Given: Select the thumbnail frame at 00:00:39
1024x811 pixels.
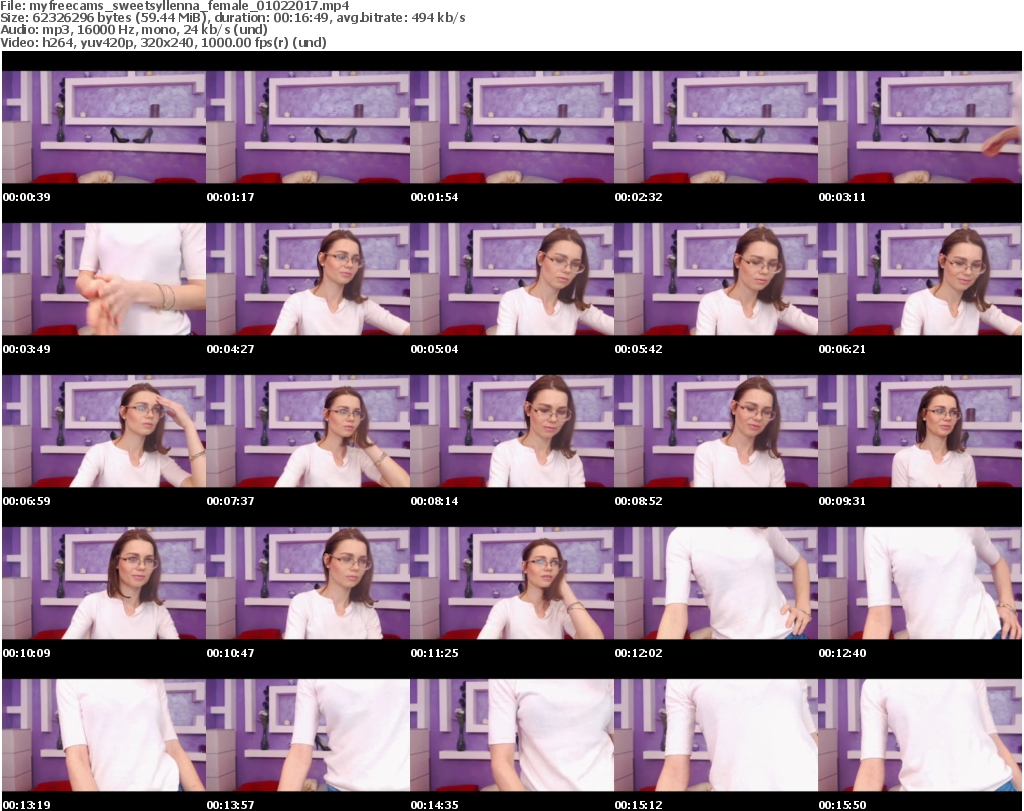Looking at the screenshot, I should pos(104,127).
